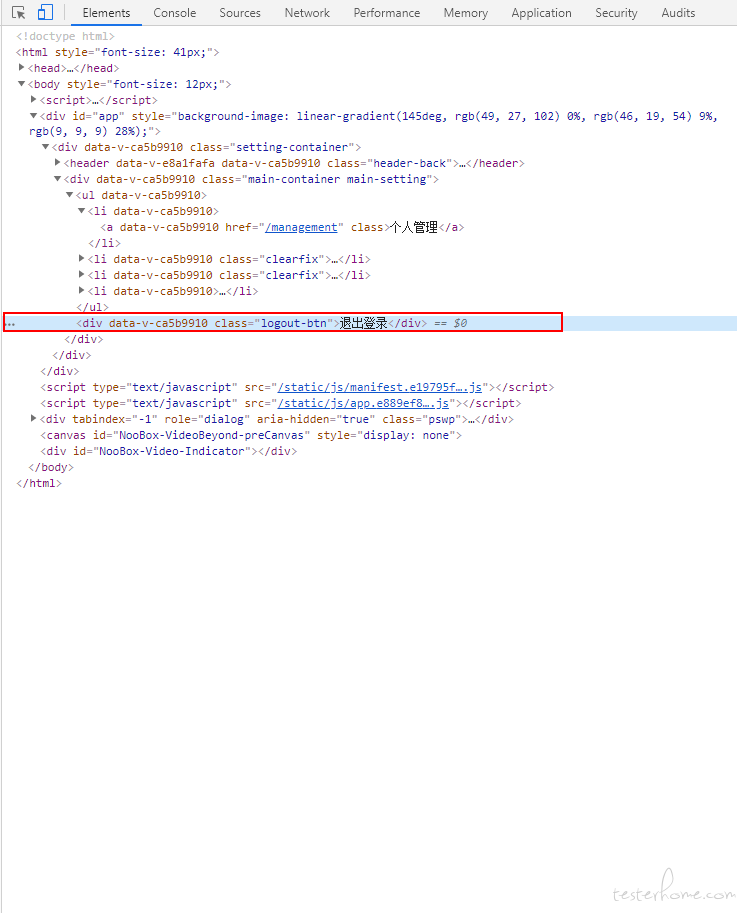Expand the pswp dialog div node

pos(34,418)
